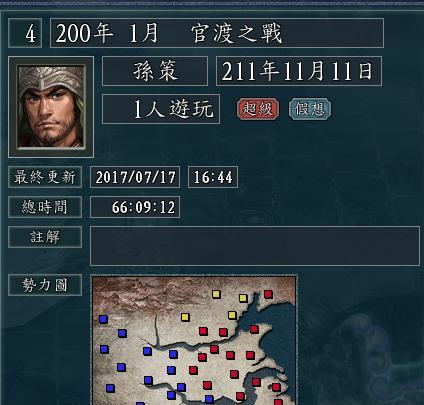Viewport: 424px width, 405px height.
Task: Click the empty 註解 comment input field
Action: 255,246
